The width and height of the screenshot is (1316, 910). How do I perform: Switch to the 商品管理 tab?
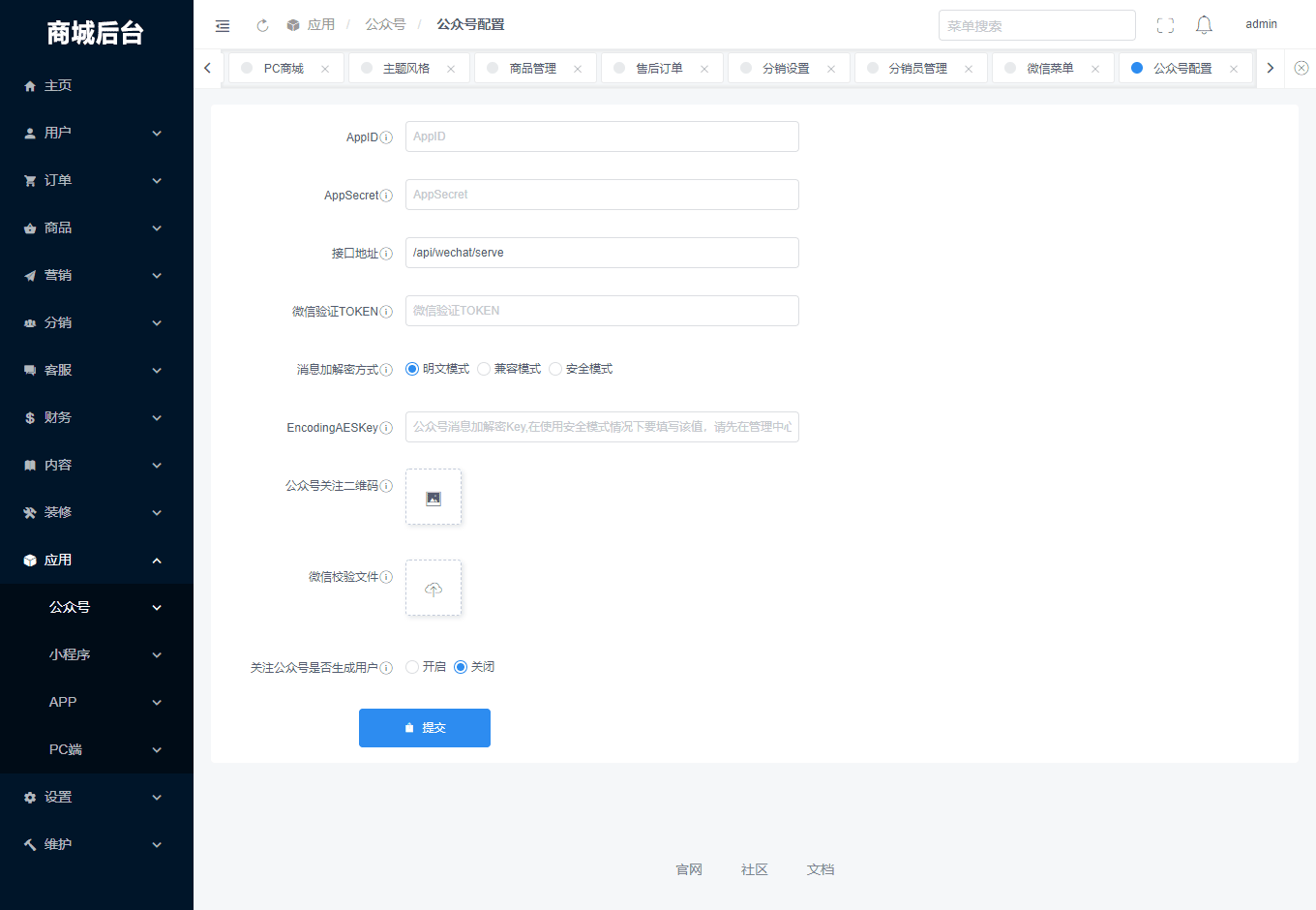click(533, 69)
